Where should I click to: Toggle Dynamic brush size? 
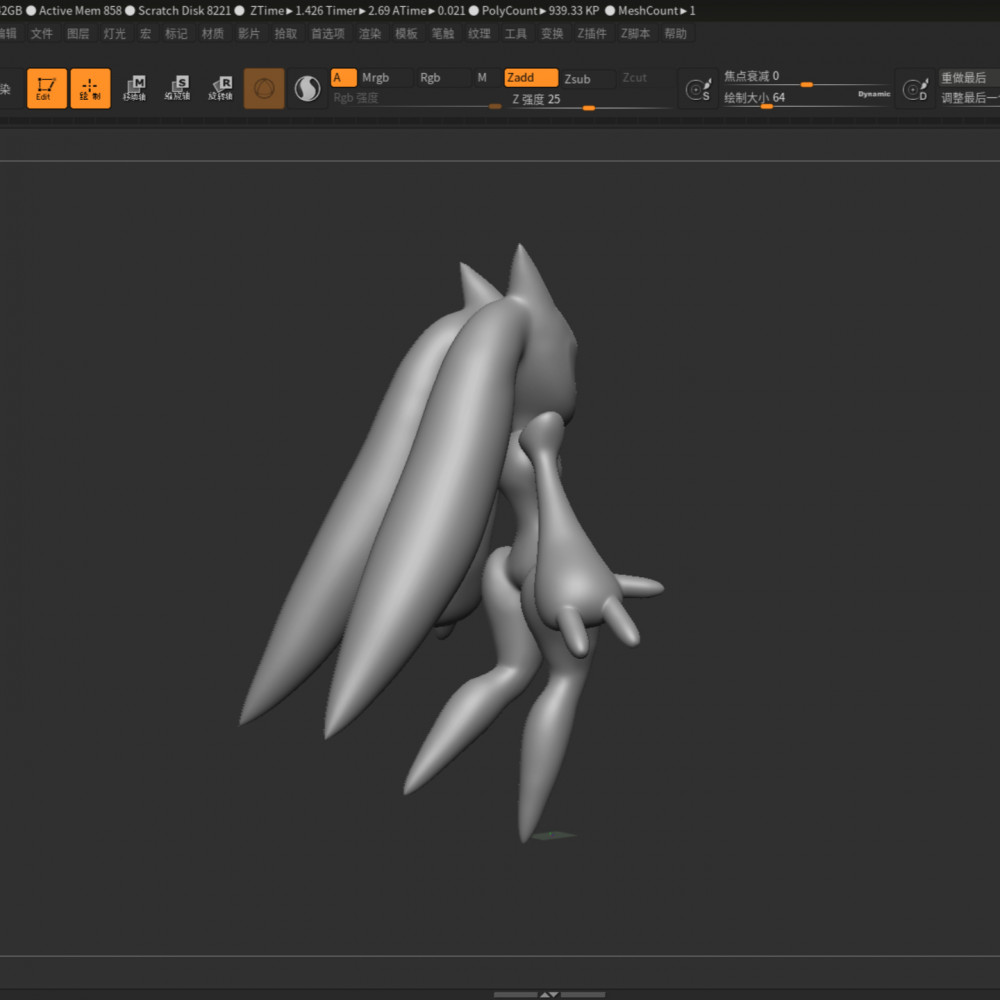tap(873, 94)
